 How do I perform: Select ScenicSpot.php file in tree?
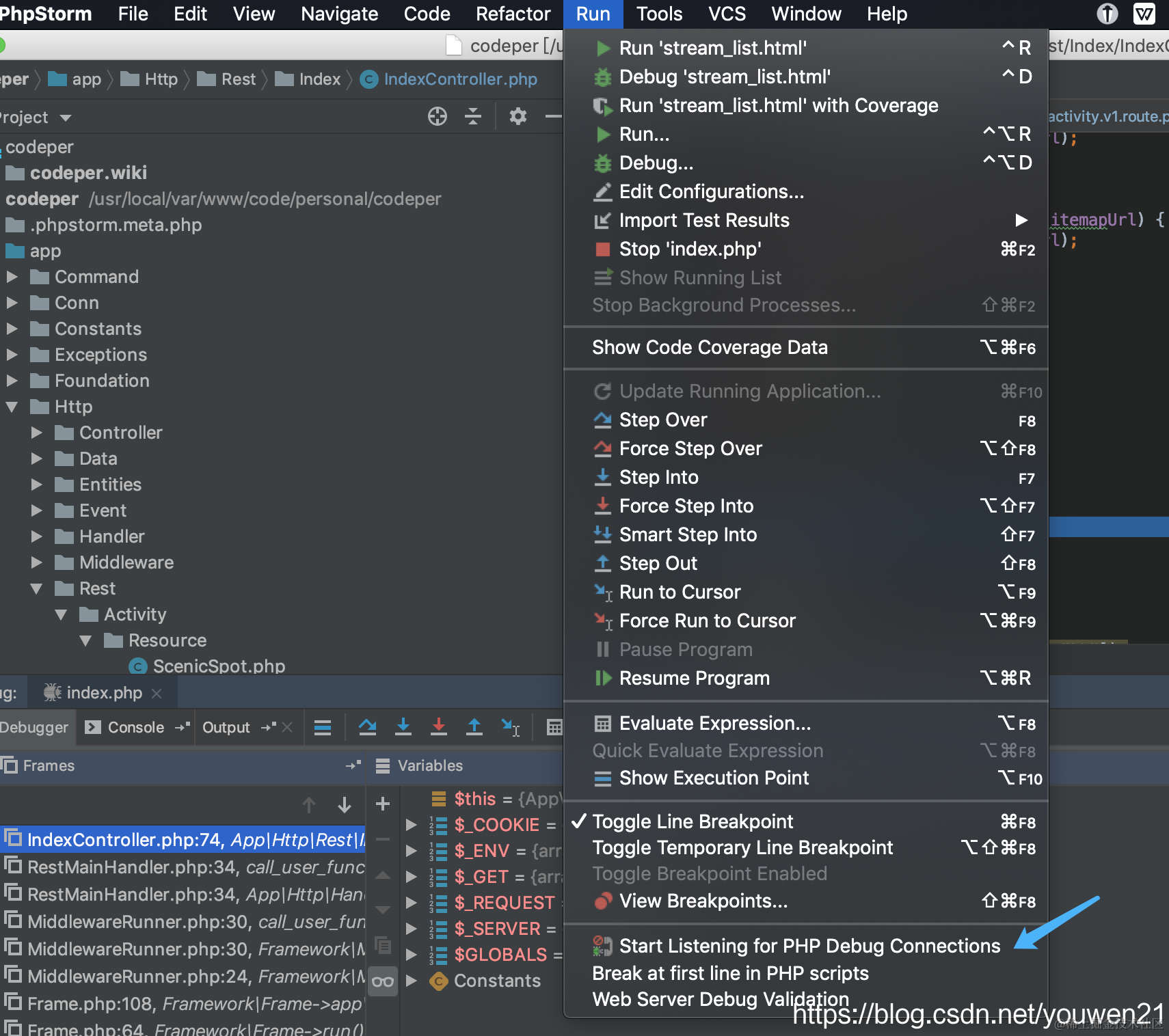tap(219, 666)
